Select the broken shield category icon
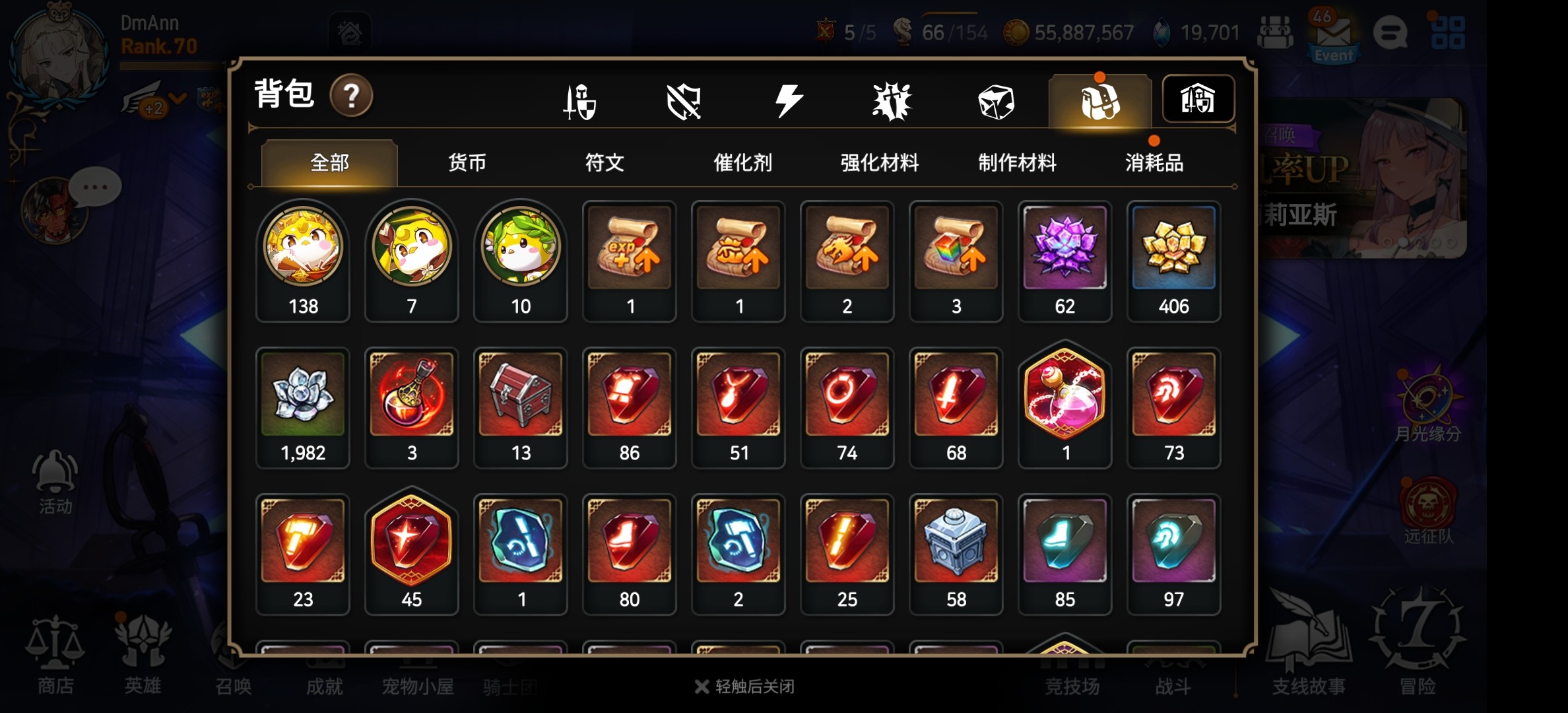Image resolution: width=1568 pixels, height=713 pixels. click(x=684, y=102)
